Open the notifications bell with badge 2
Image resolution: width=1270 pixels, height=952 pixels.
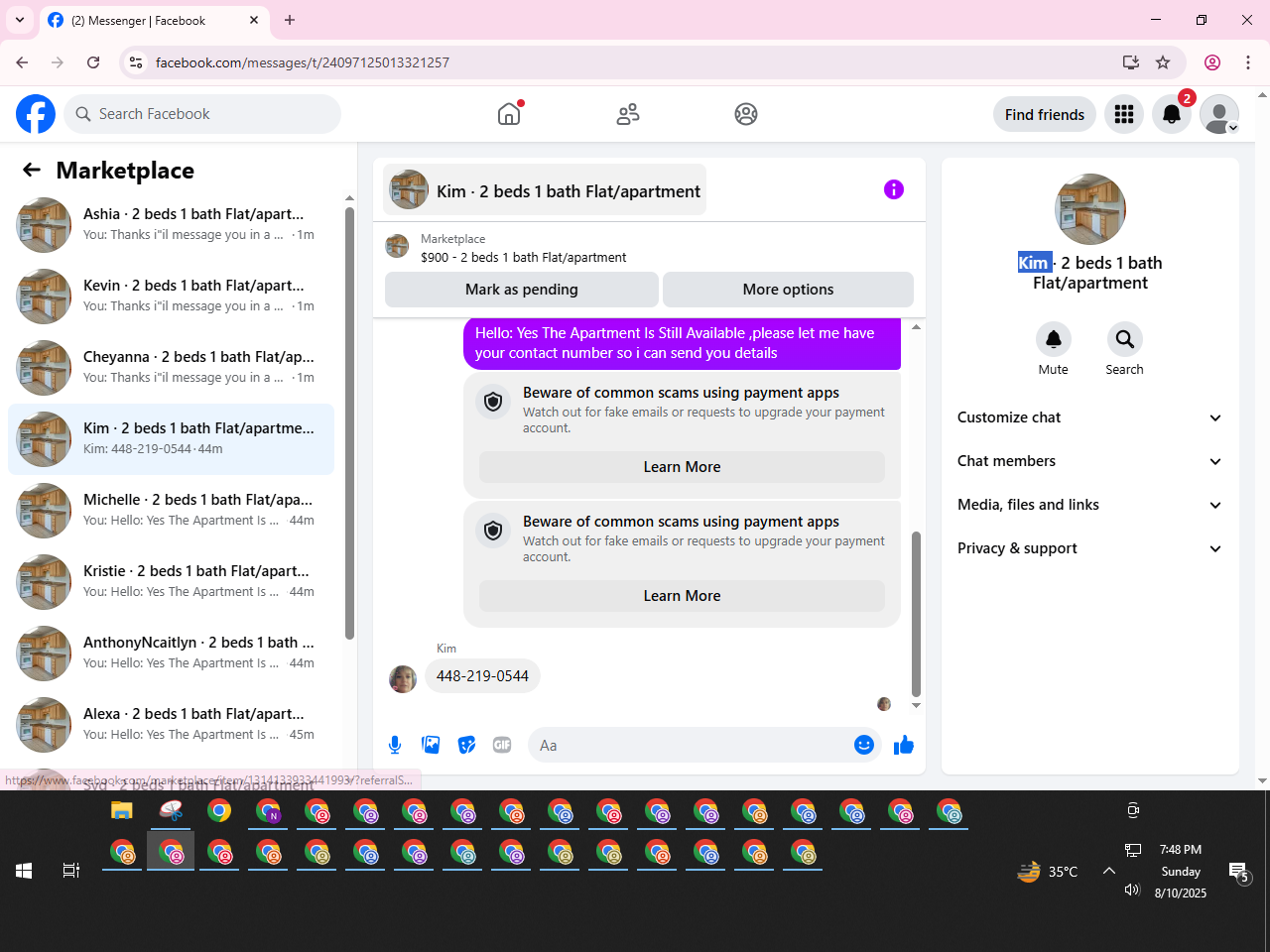pos(1172,114)
